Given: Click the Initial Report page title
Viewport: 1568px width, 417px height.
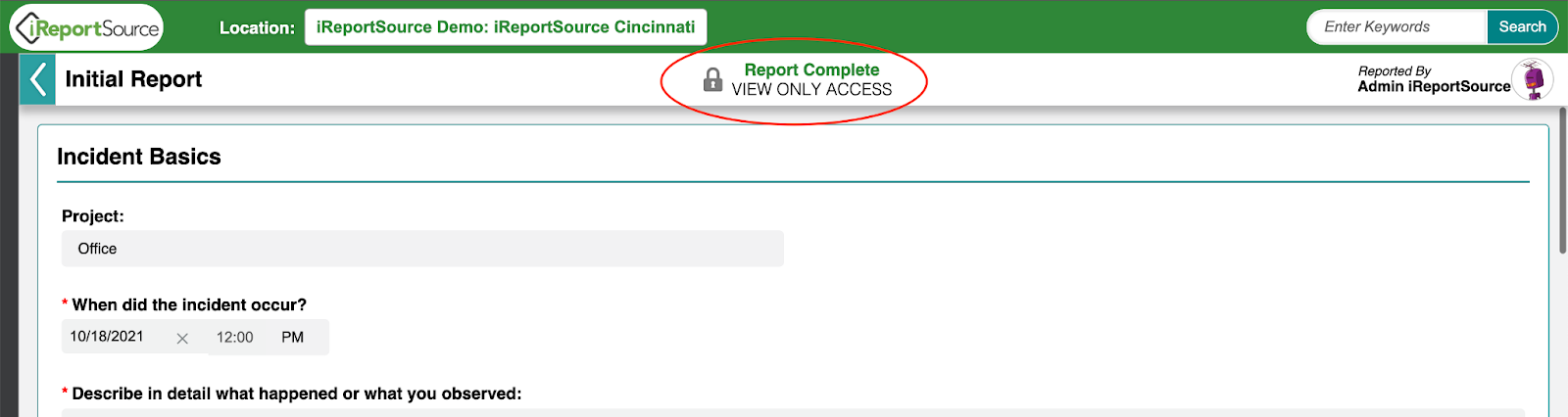Looking at the screenshot, I should point(133,79).
